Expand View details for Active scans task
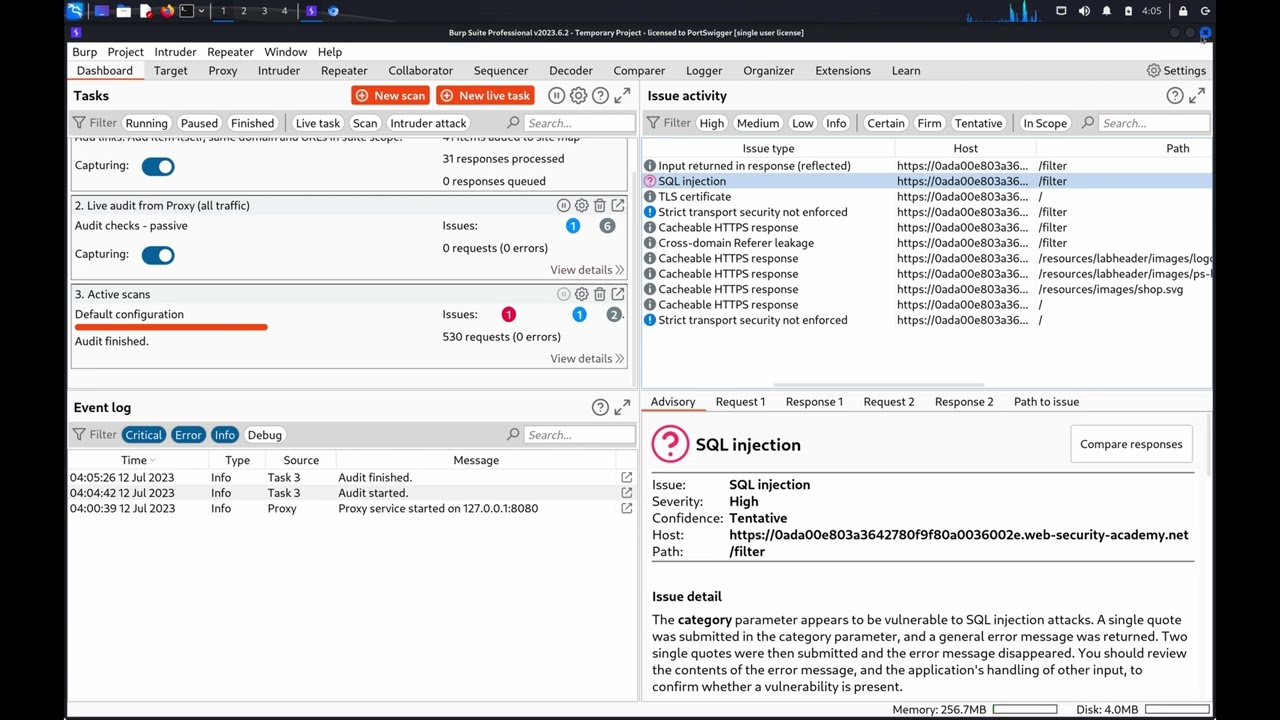Screen dimensions: 1280x720 coord(587,359)
